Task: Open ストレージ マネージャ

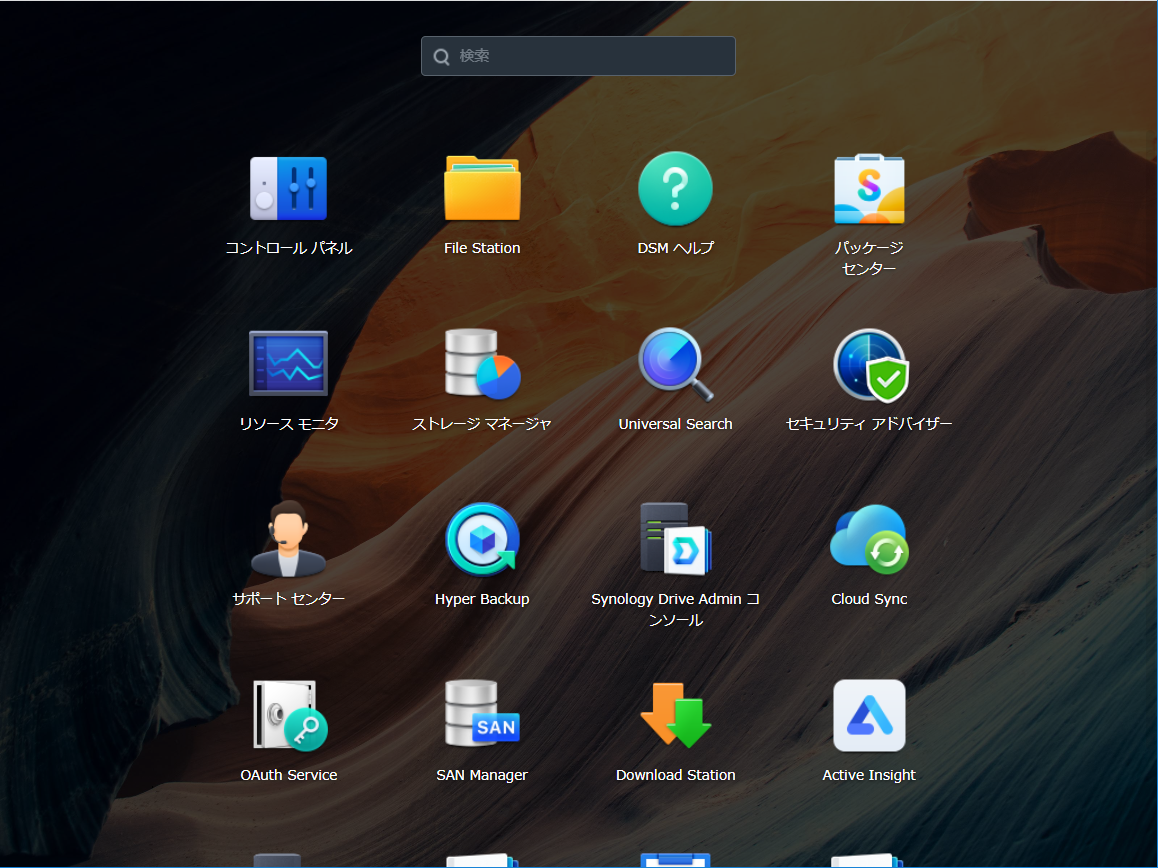Action: [x=482, y=363]
